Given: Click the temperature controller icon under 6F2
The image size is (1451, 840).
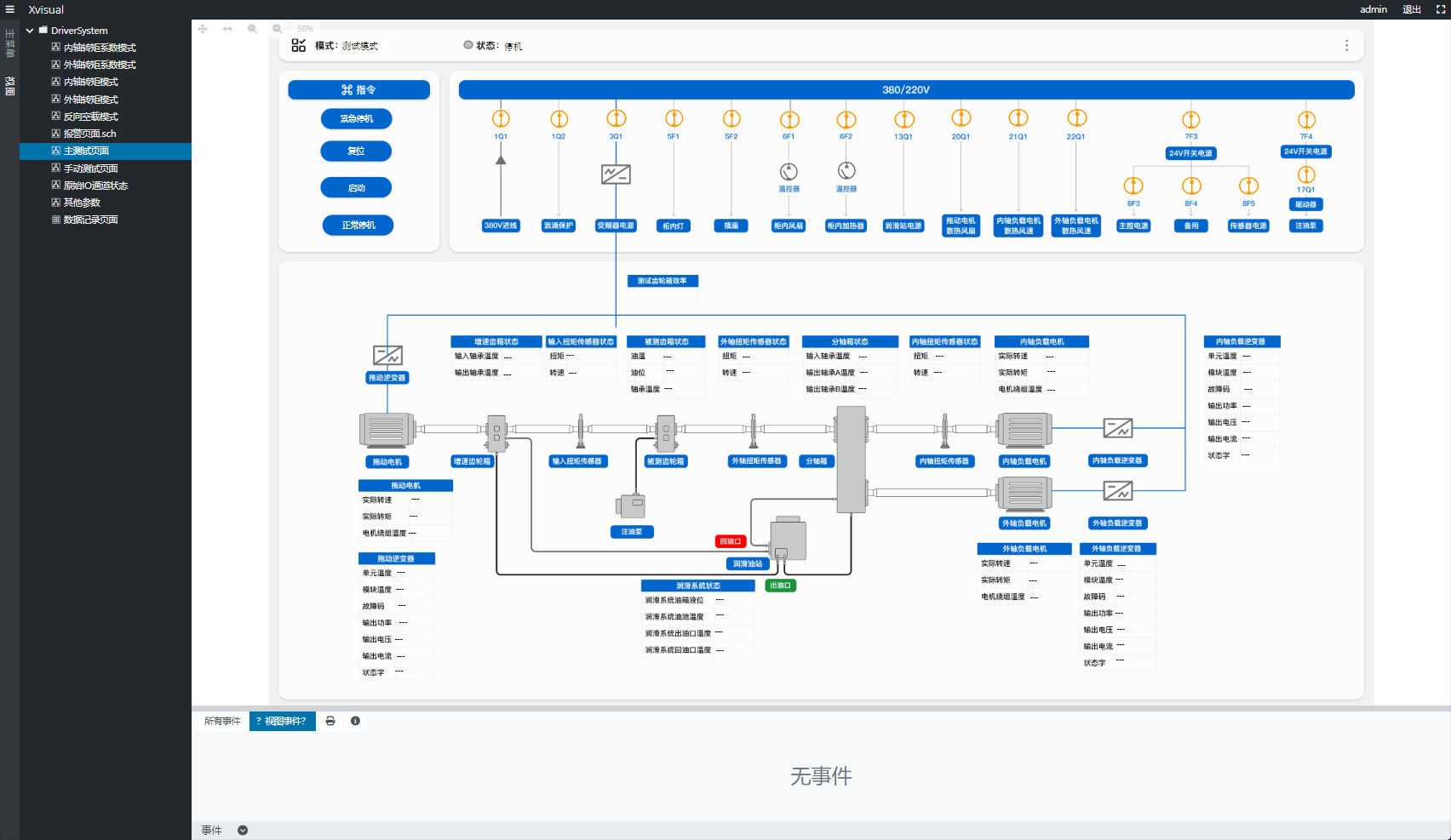Looking at the screenshot, I should click(846, 171).
